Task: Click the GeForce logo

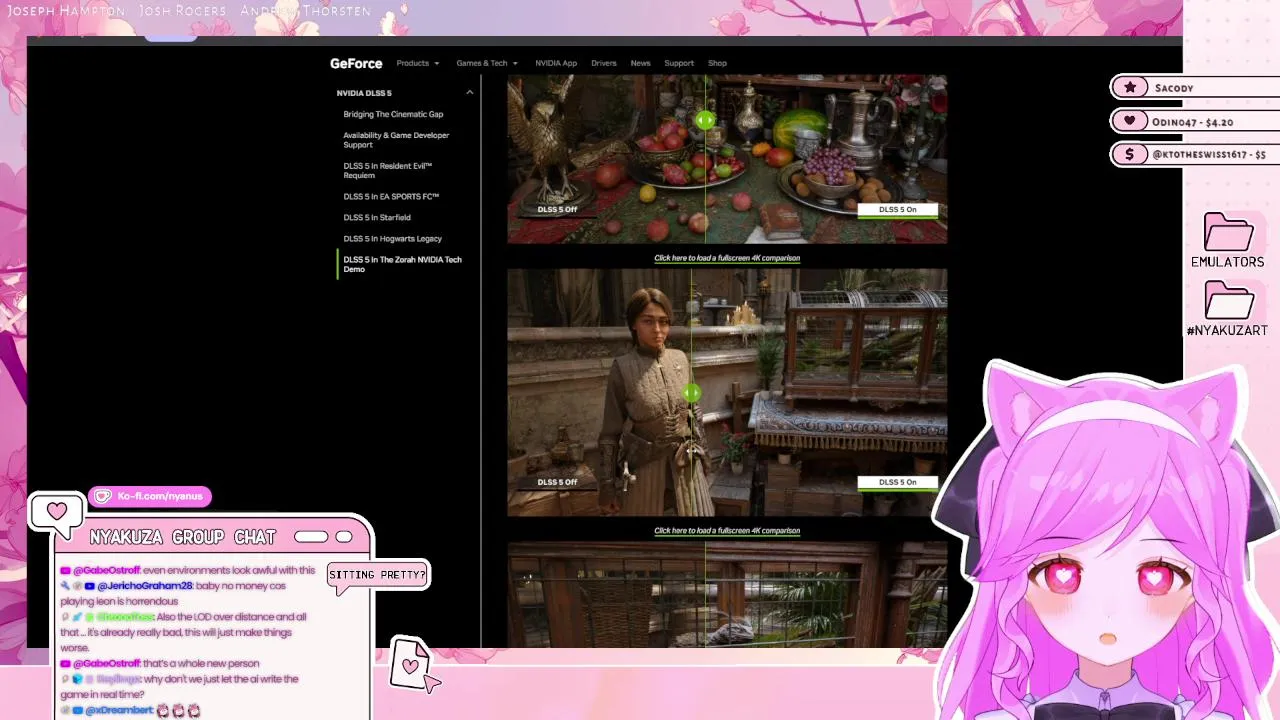Action: point(356,63)
